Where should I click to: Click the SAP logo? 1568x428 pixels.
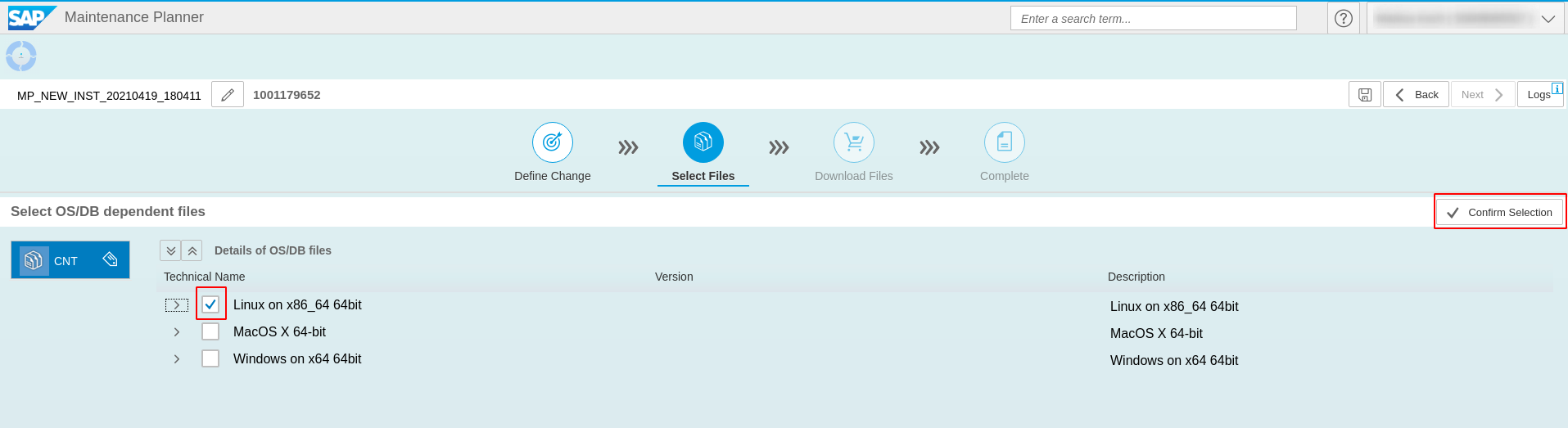(x=31, y=18)
